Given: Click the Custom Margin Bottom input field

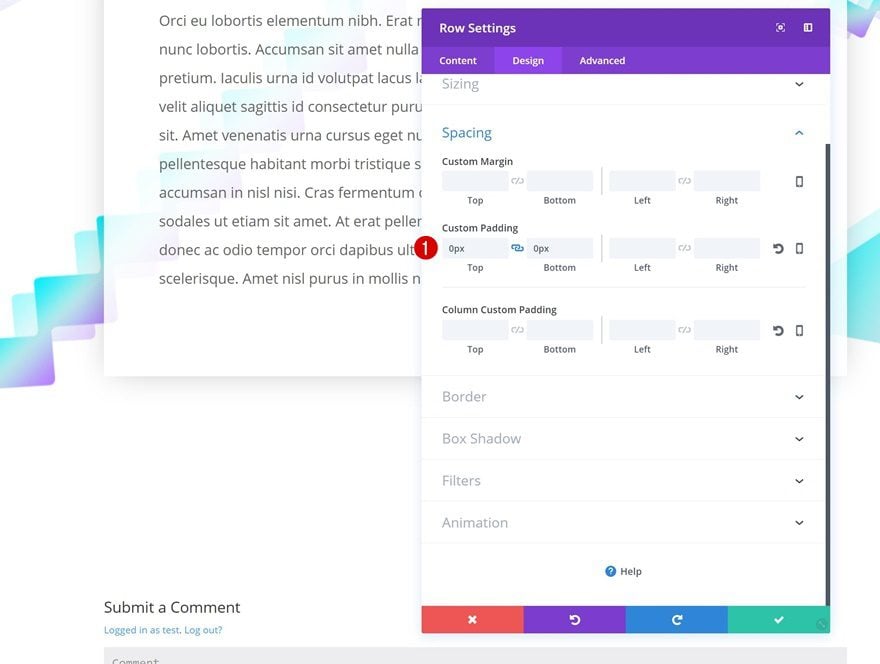Looking at the screenshot, I should click(560, 181).
